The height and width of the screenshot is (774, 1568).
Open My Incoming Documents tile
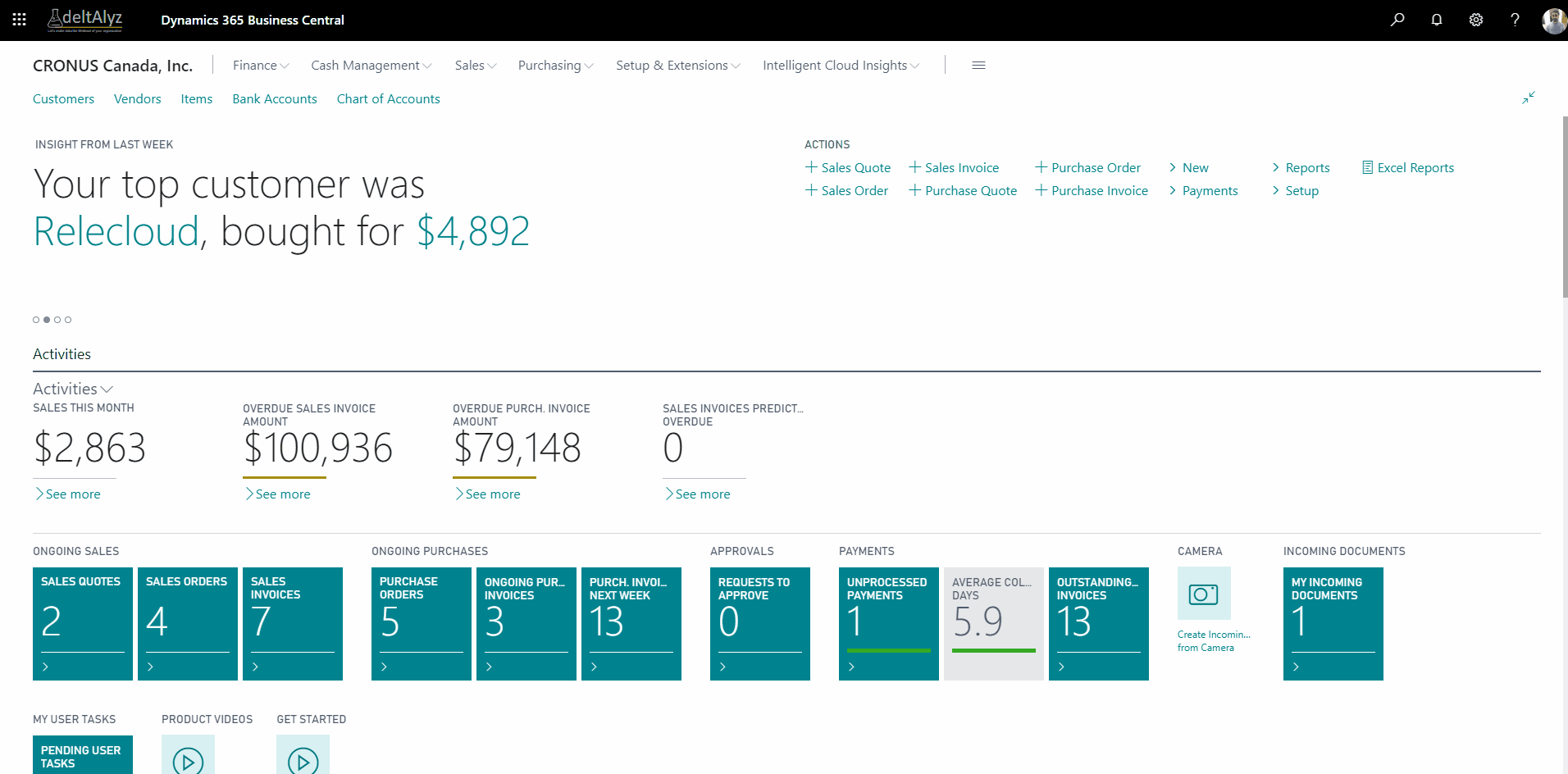click(x=1333, y=624)
